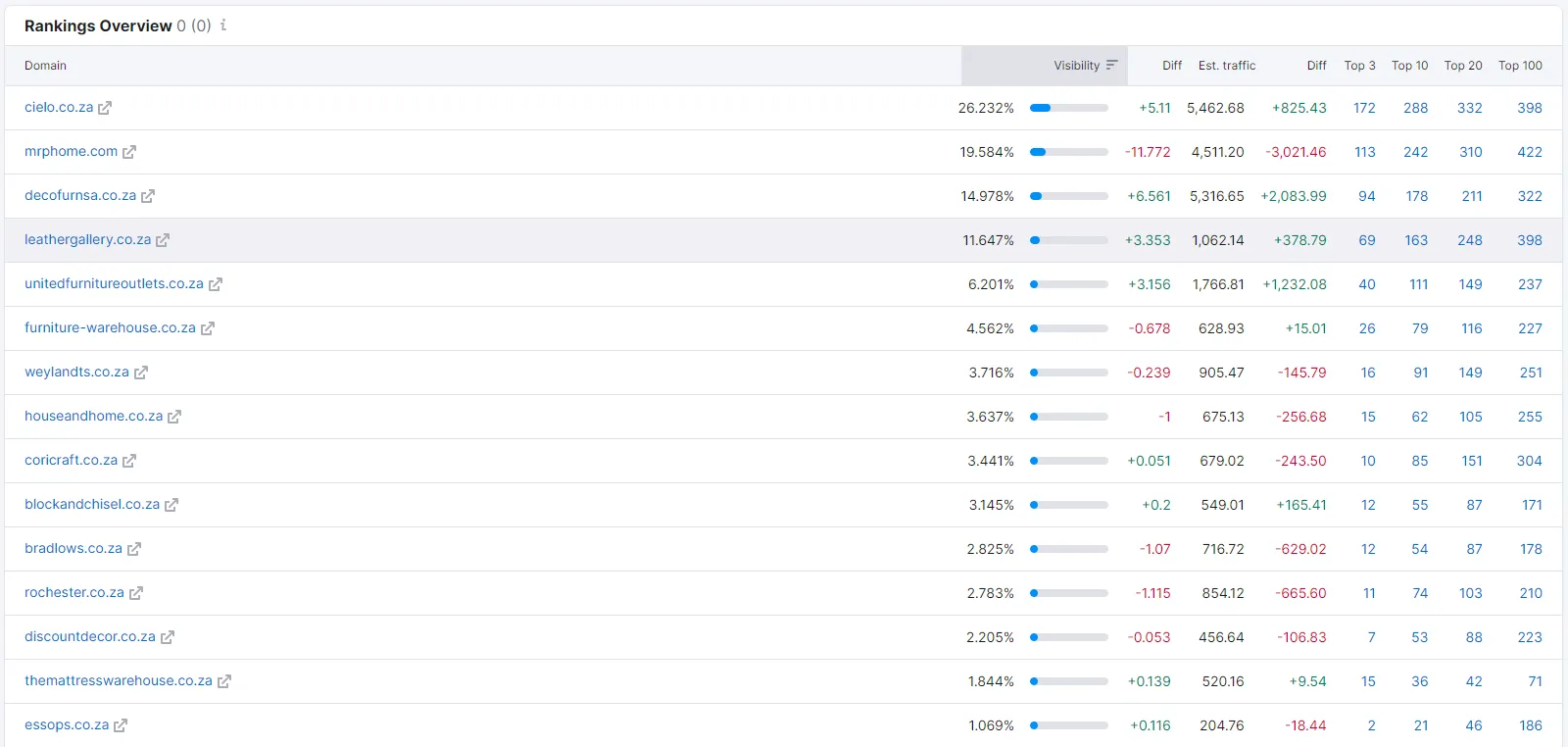Select the Top 3 column header
Image resolution: width=1568 pixels, height=747 pixels.
point(1359,66)
